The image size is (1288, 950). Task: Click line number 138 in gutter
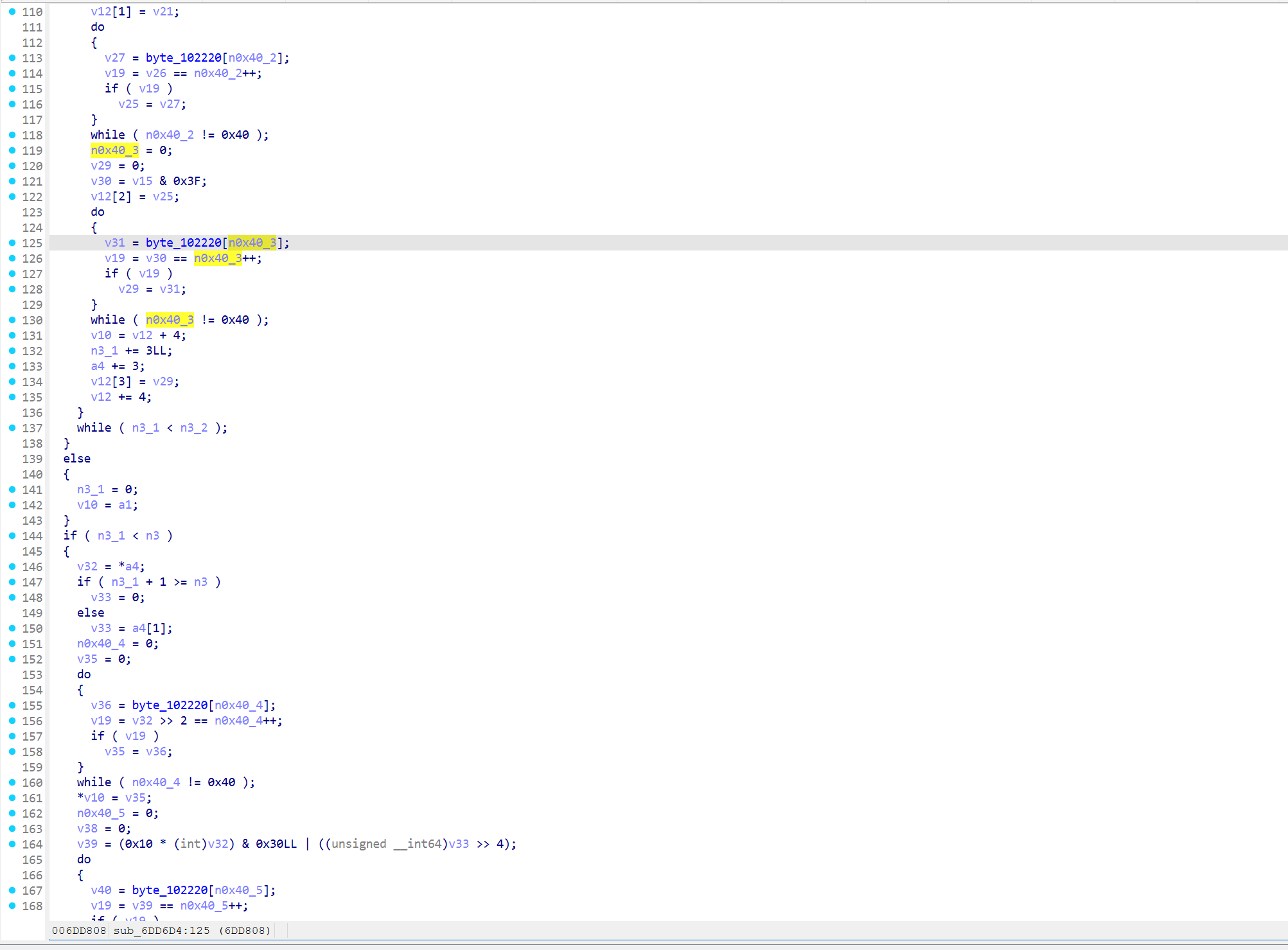pos(32,443)
